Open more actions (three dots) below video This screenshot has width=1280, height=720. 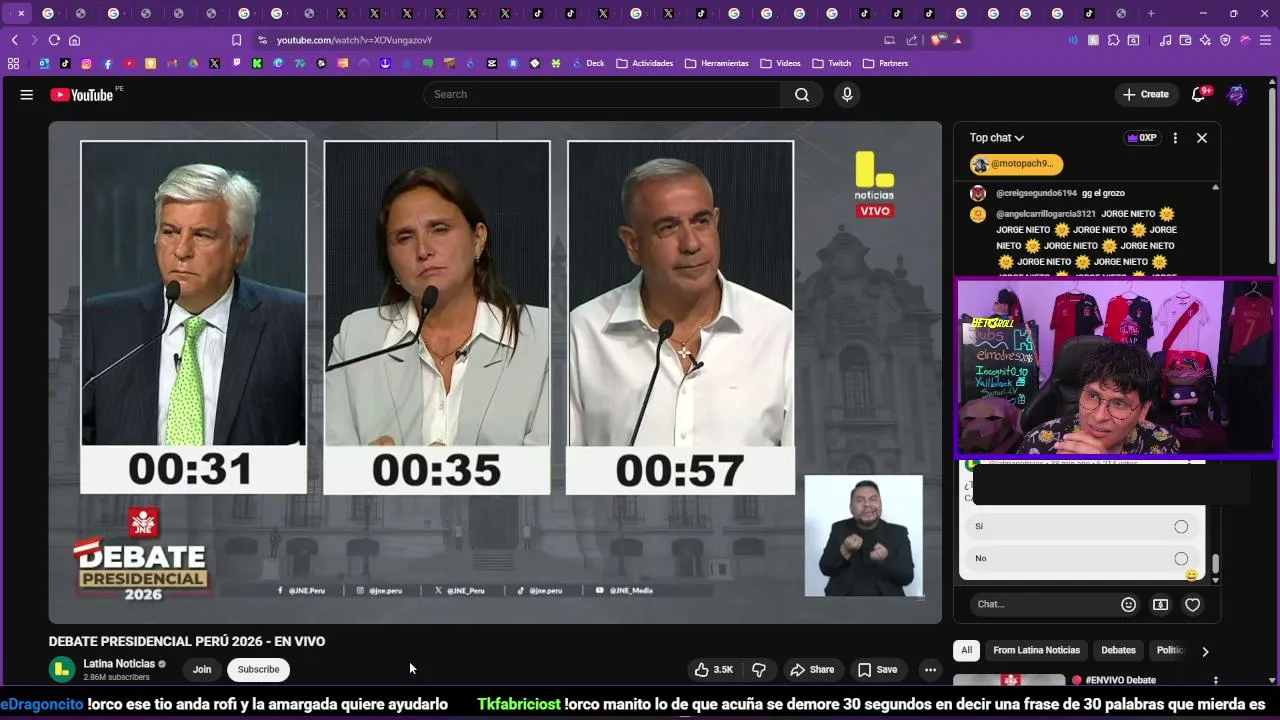pos(930,670)
